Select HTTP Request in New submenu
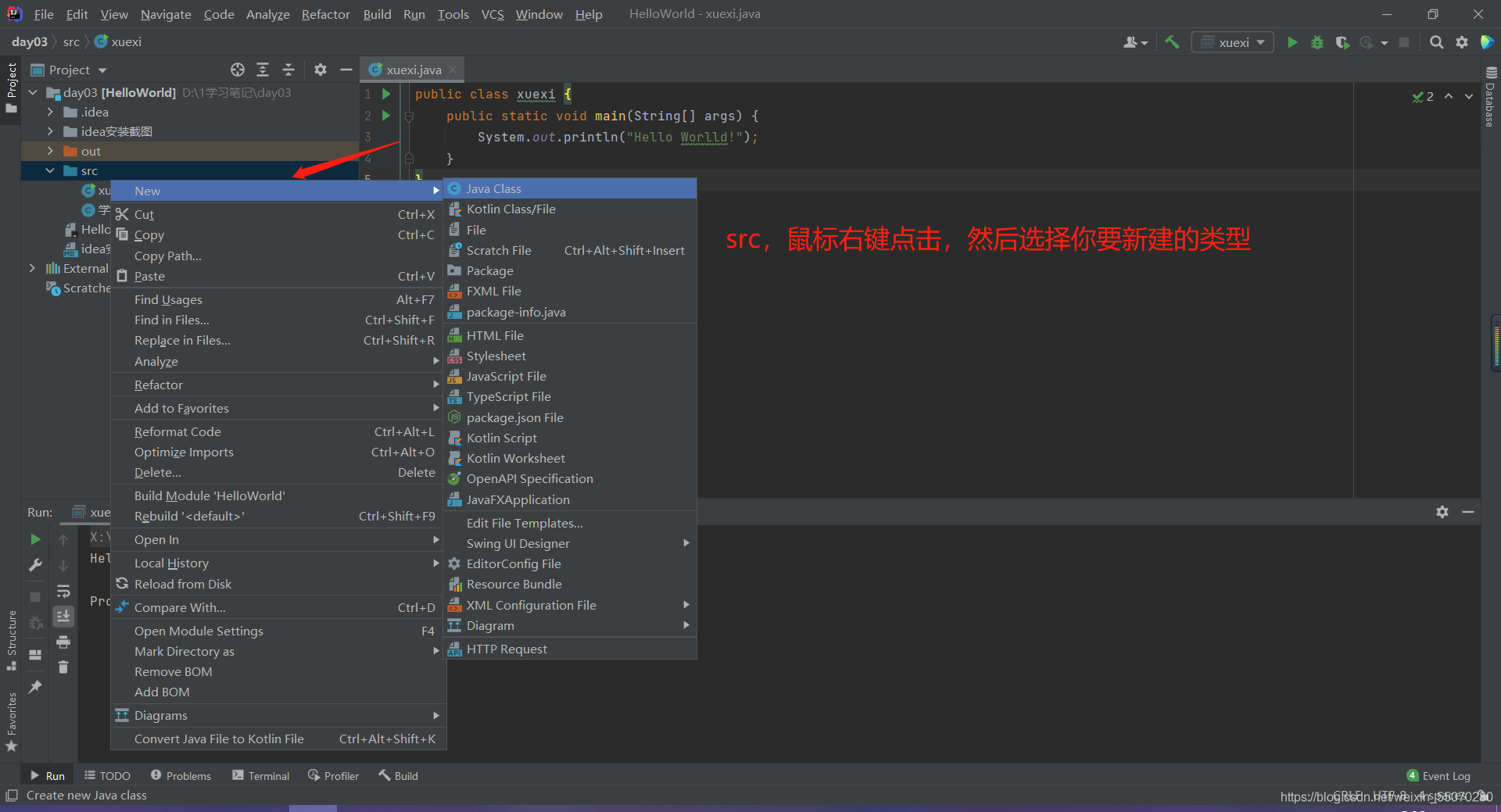Viewport: 1501px width, 812px height. coord(570,649)
